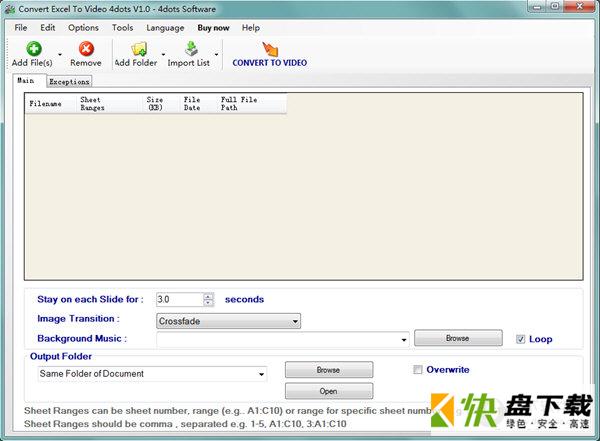The width and height of the screenshot is (600, 441).
Task: Open the Buy now menu
Action: 213,28
